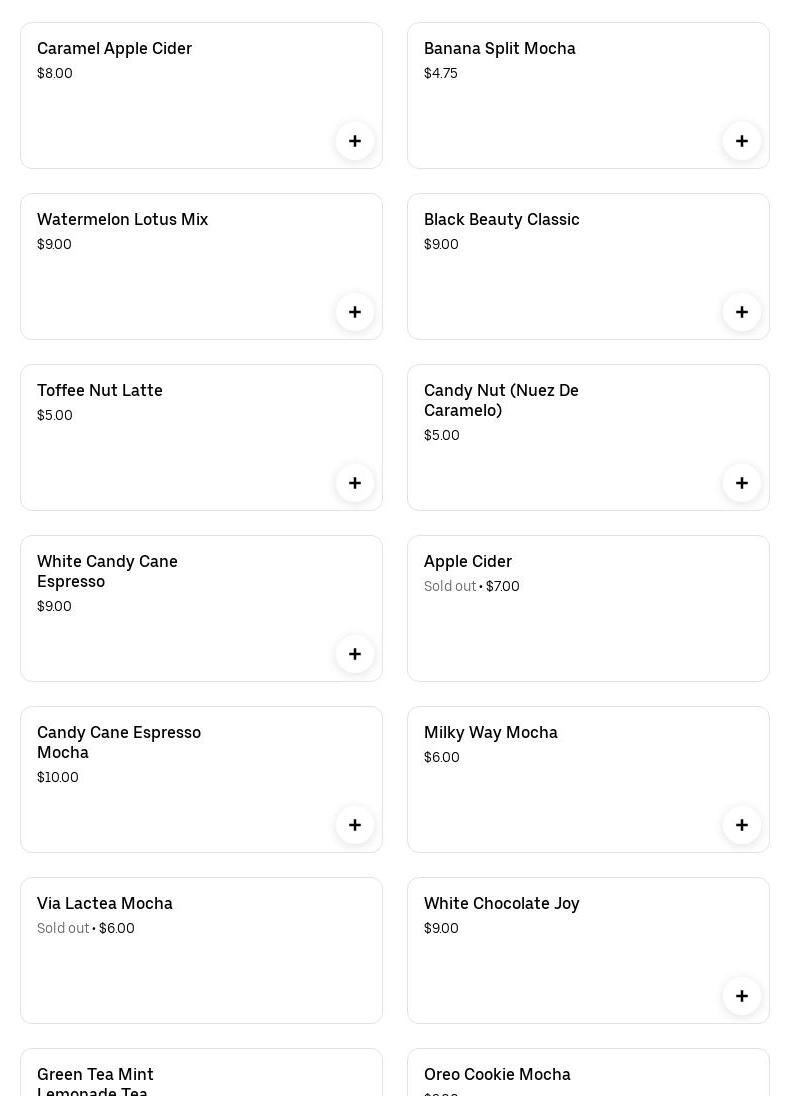The height and width of the screenshot is (1096, 804).
Task: Tap plus for Candy Cane Espresso Mocha
Action: [355, 825]
